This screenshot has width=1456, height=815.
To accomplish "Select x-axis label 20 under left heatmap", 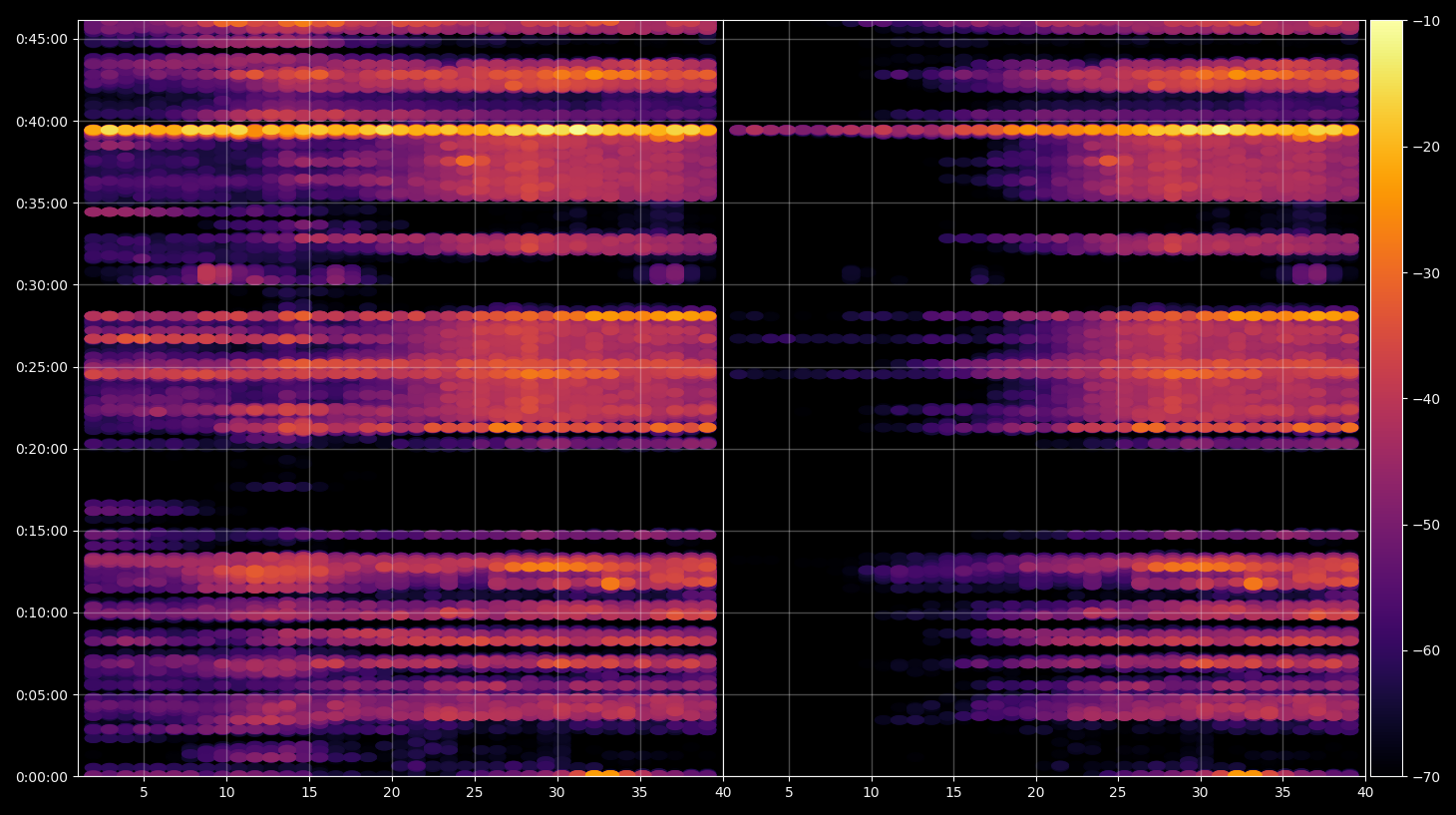I will (x=392, y=793).
